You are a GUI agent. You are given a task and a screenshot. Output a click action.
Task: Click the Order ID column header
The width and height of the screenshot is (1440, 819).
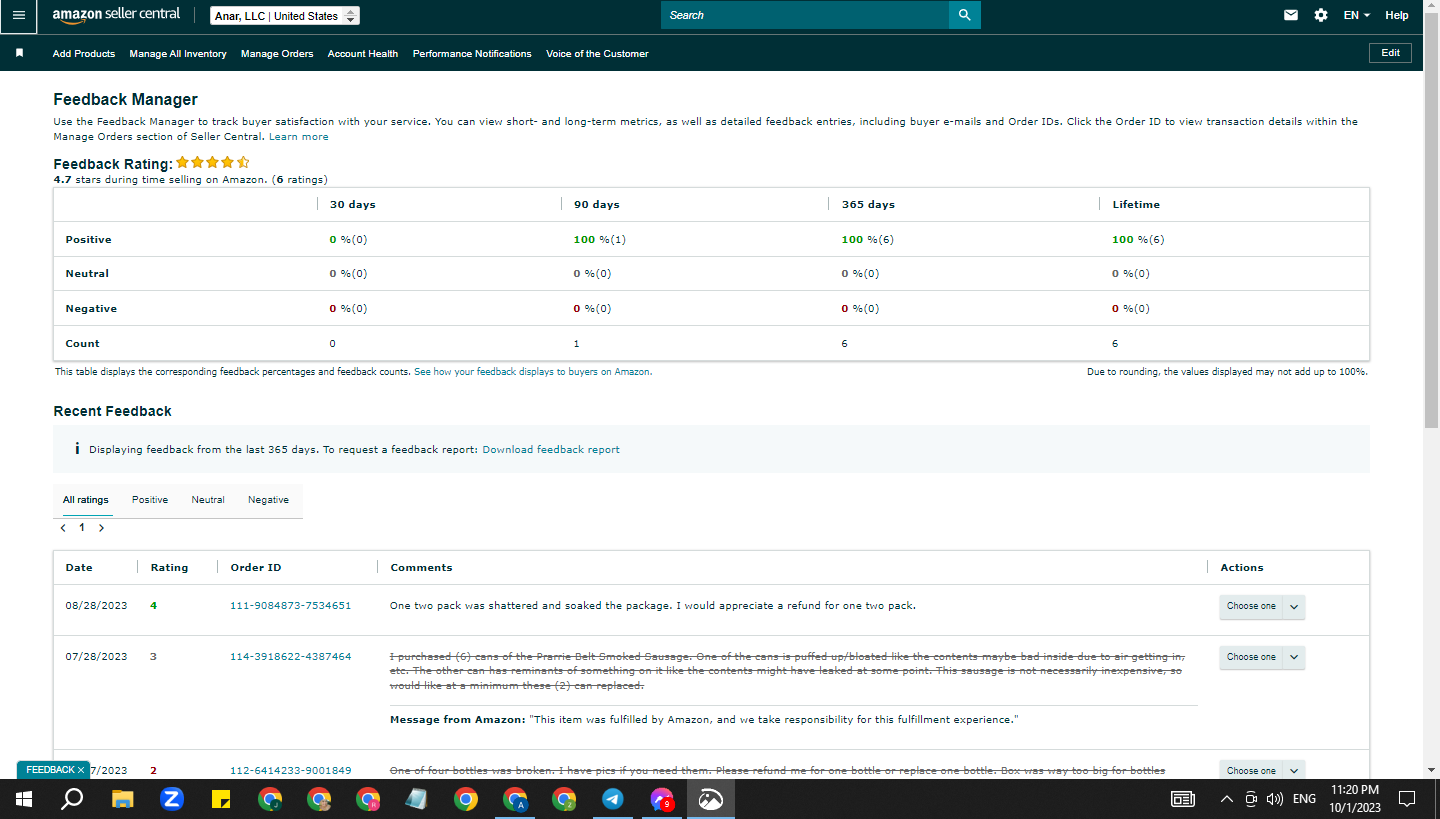coord(256,568)
